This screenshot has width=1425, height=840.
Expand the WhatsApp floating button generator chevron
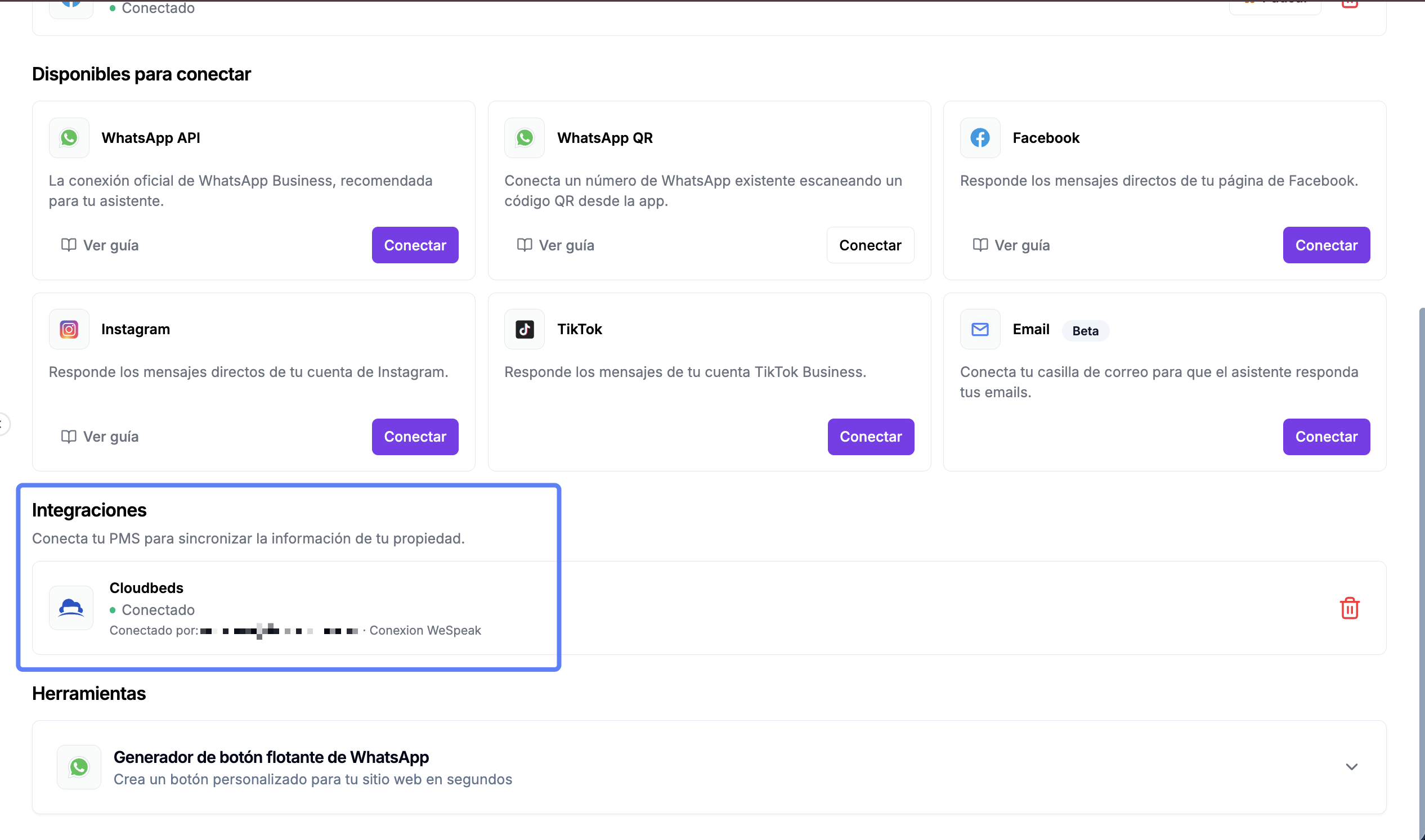[x=1351, y=767]
